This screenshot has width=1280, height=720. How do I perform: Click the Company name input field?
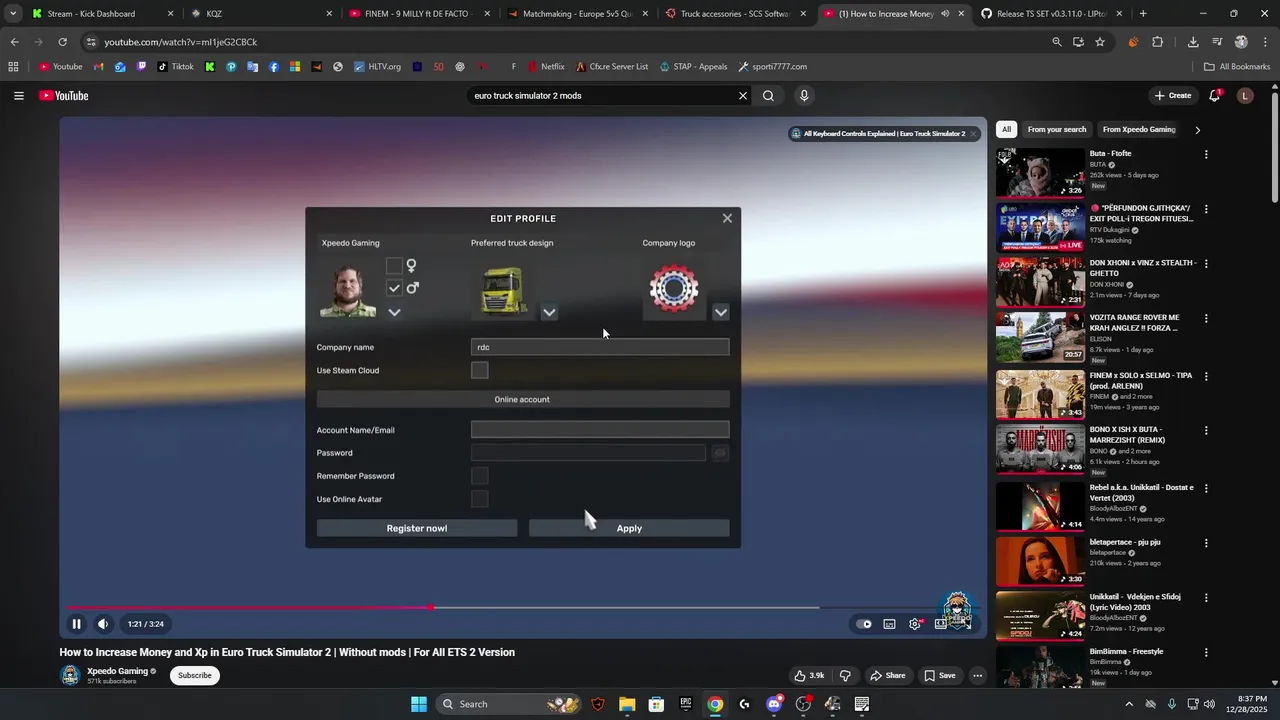click(x=600, y=347)
